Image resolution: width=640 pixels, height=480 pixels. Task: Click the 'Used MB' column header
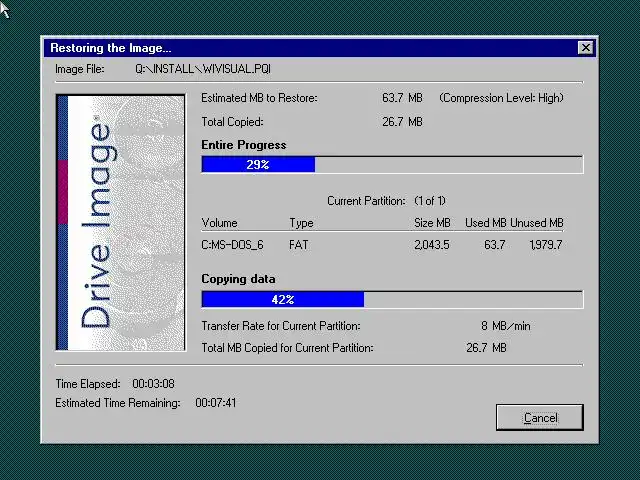(485, 223)
